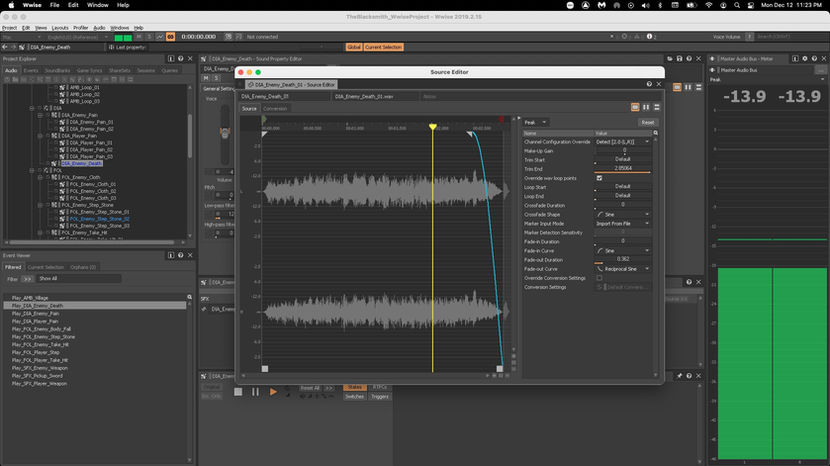Open Crossfade Shape dropdown
Screen dimensions: 830x466
(x=622, y=214)
